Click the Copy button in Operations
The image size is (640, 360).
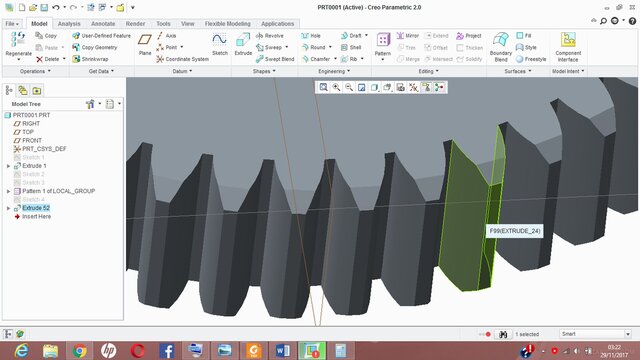click(46, 36)
